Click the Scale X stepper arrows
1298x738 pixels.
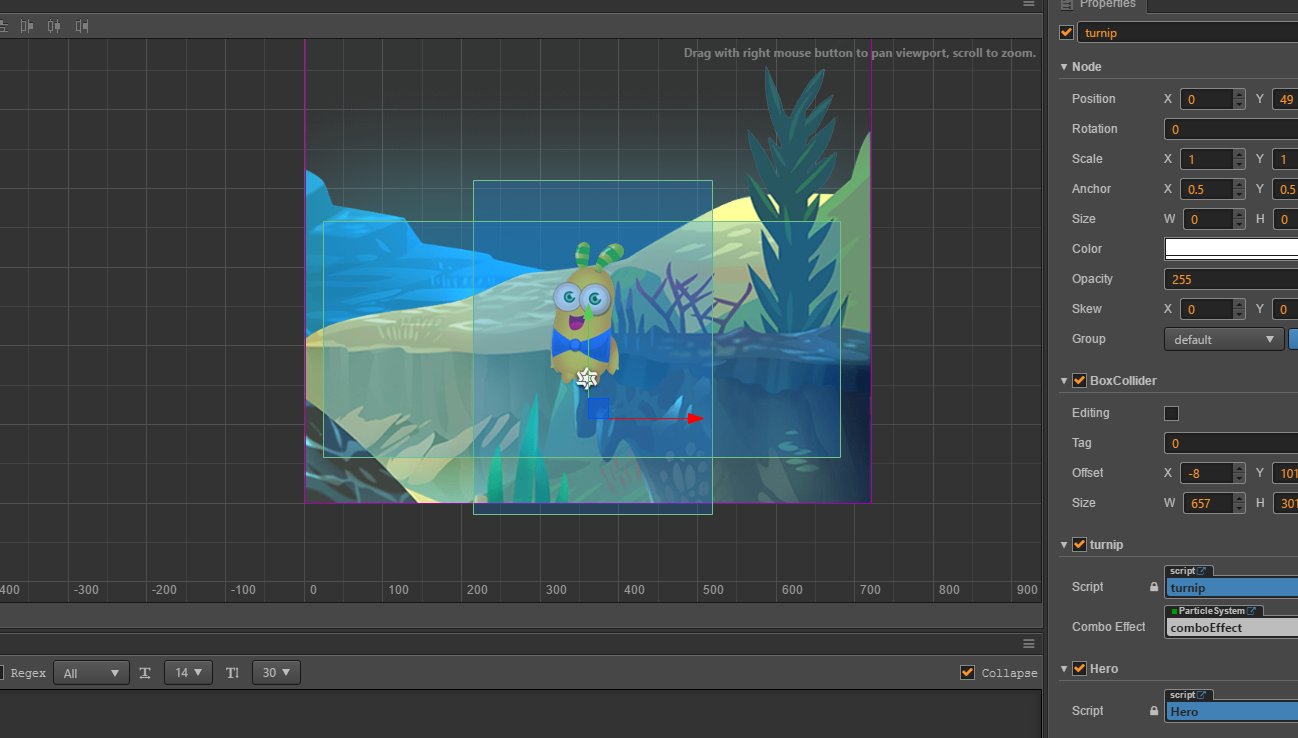1239,159
